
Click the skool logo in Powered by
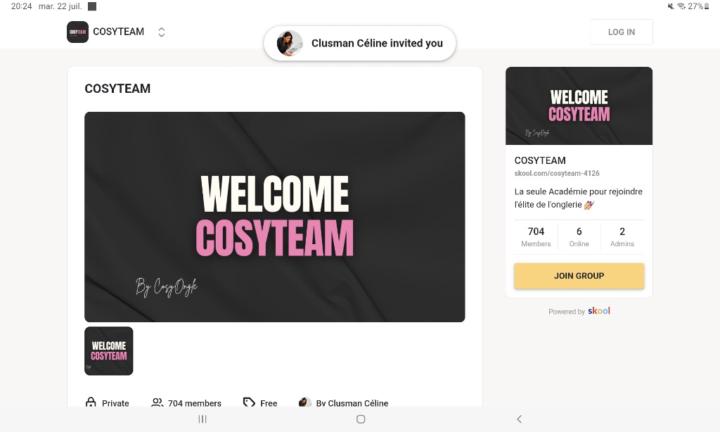[x=599, y=311]
